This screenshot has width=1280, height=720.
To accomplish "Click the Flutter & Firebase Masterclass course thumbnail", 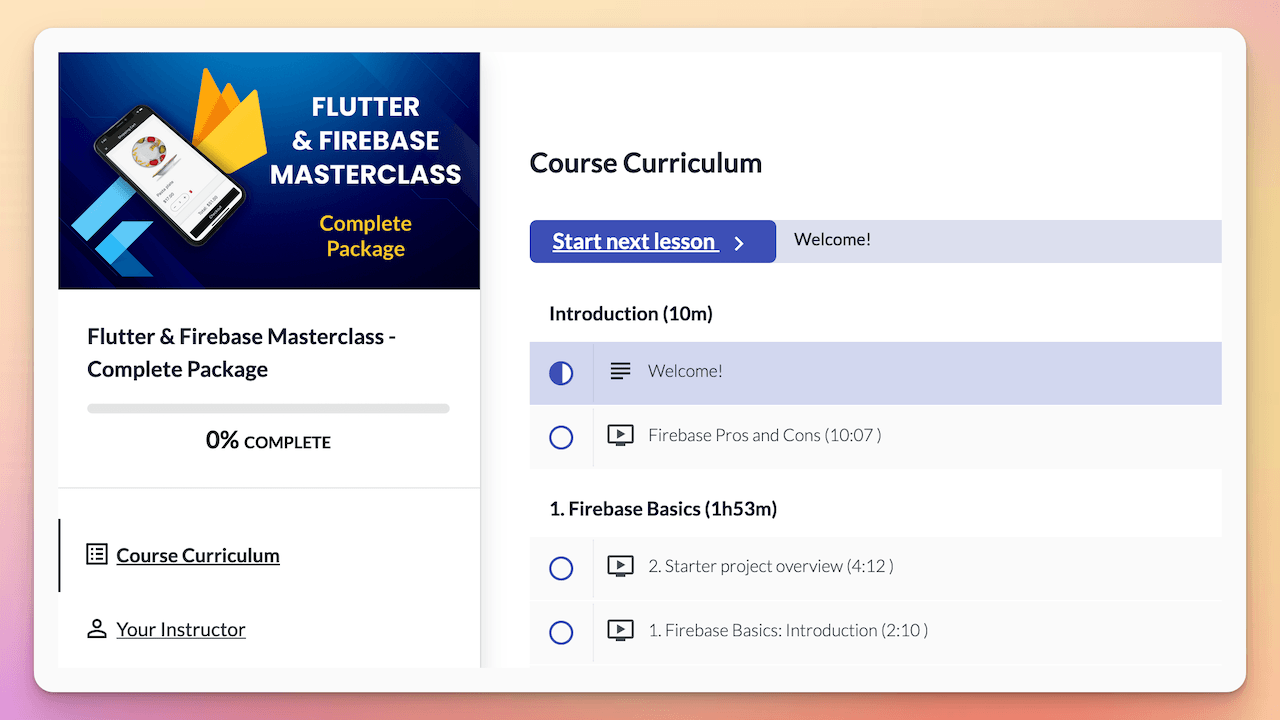I will pos(269,170).
